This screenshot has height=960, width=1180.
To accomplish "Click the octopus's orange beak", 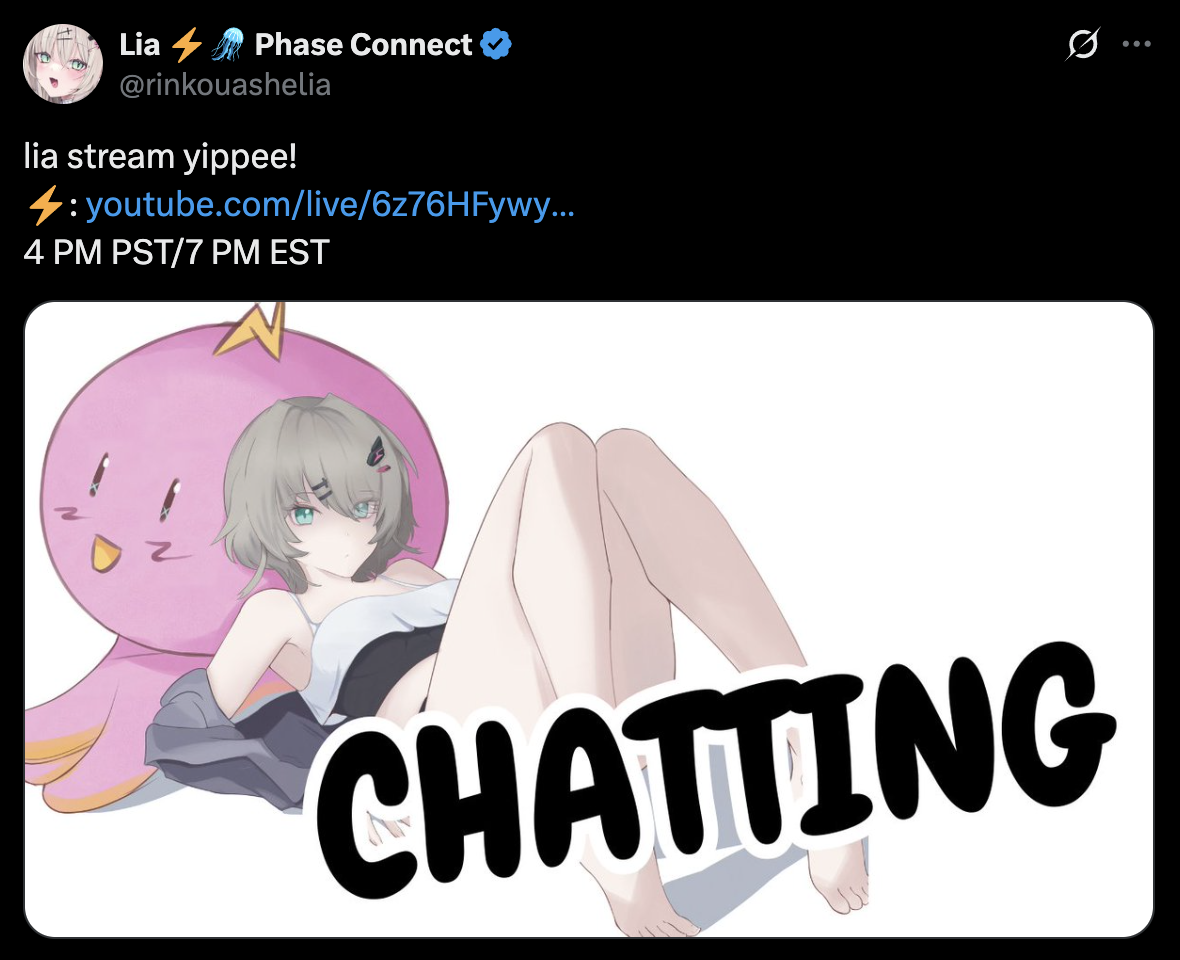I will pyautogui.click(x=105, y=553).
